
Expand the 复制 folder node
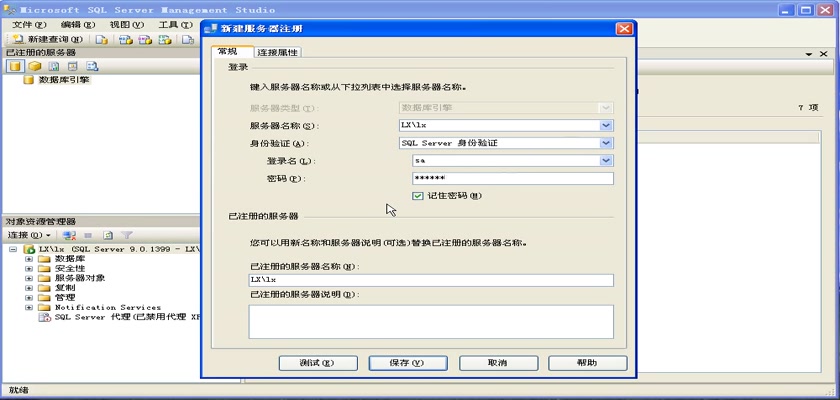[29, 288]
